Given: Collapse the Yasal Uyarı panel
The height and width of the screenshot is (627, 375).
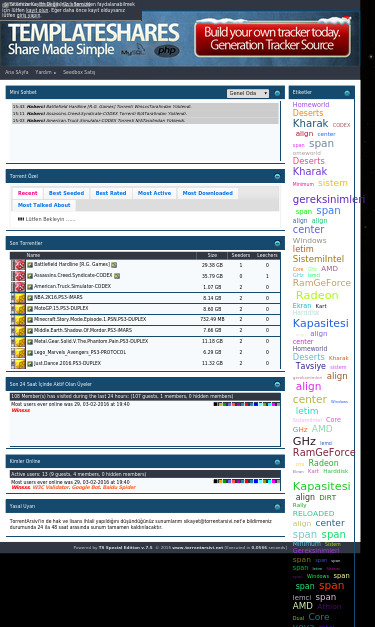Looking at the screenshot, I should pyautogui.click(x=277, y=507).
